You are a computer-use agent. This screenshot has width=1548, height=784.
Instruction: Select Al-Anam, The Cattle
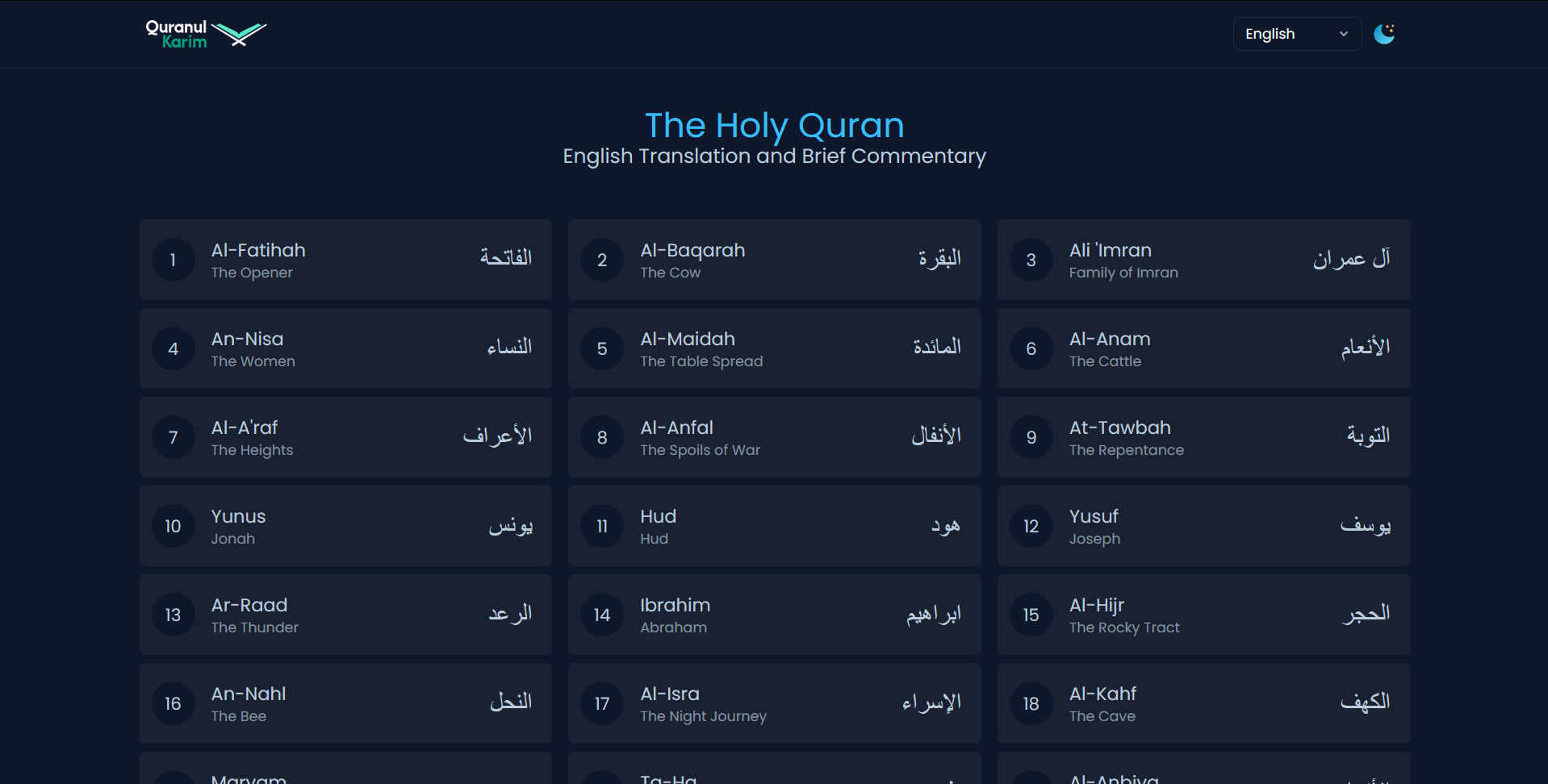point(1203,348)
